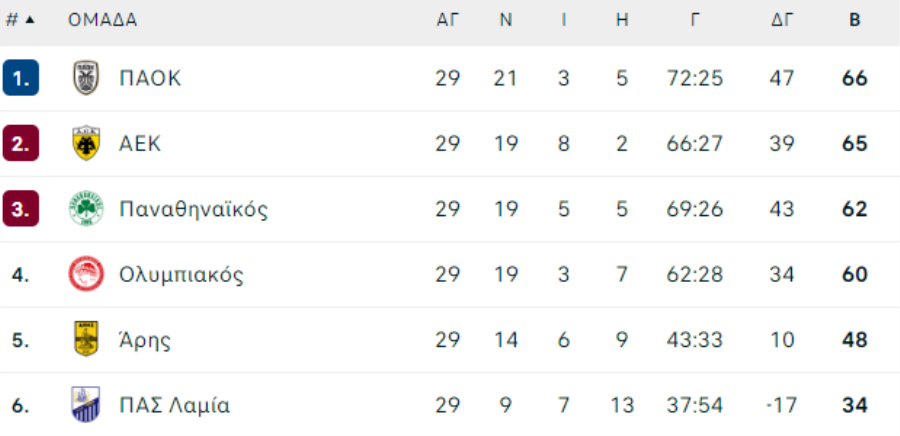Viewport: 900px width, 436px height.
Task: Open the Παναθηναϊκός team name link
Action: tap(193, 209)
